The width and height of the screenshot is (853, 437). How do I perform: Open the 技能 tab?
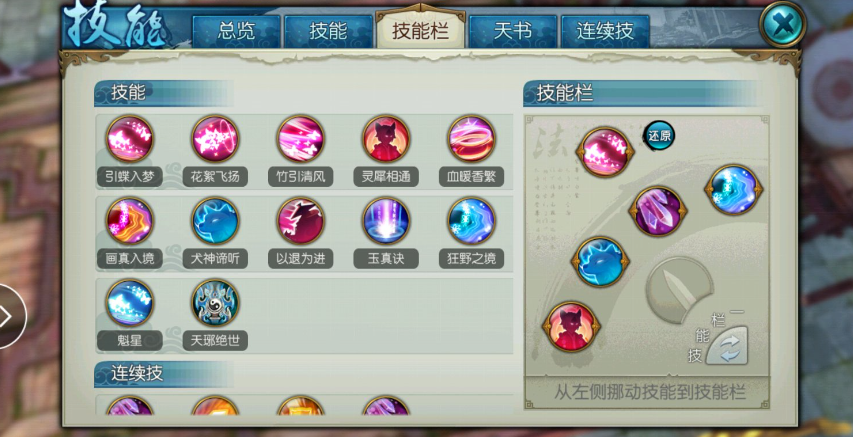(328, 31)
